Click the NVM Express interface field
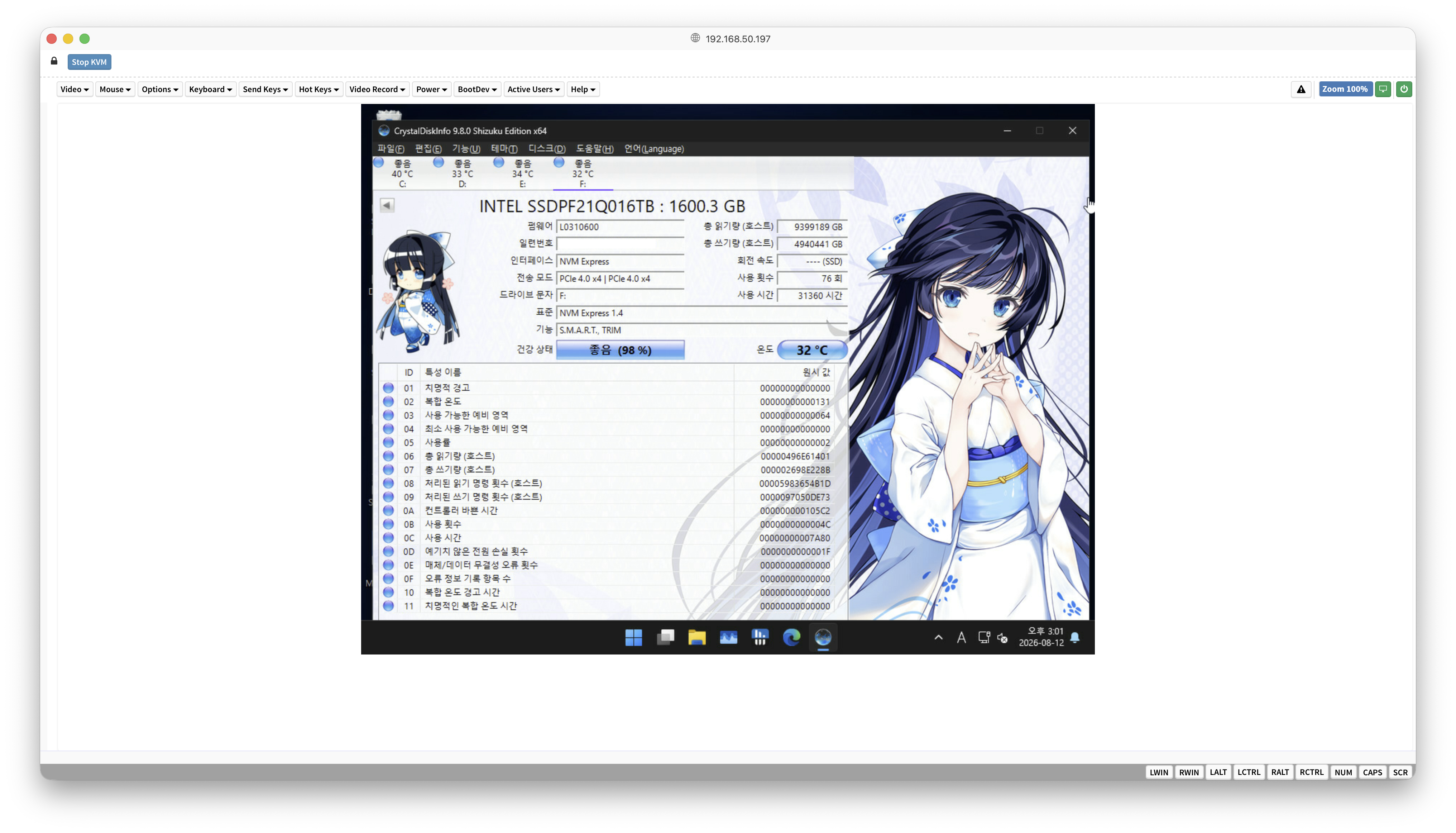This screenshot has width=1456, height=833. point(620,261)
